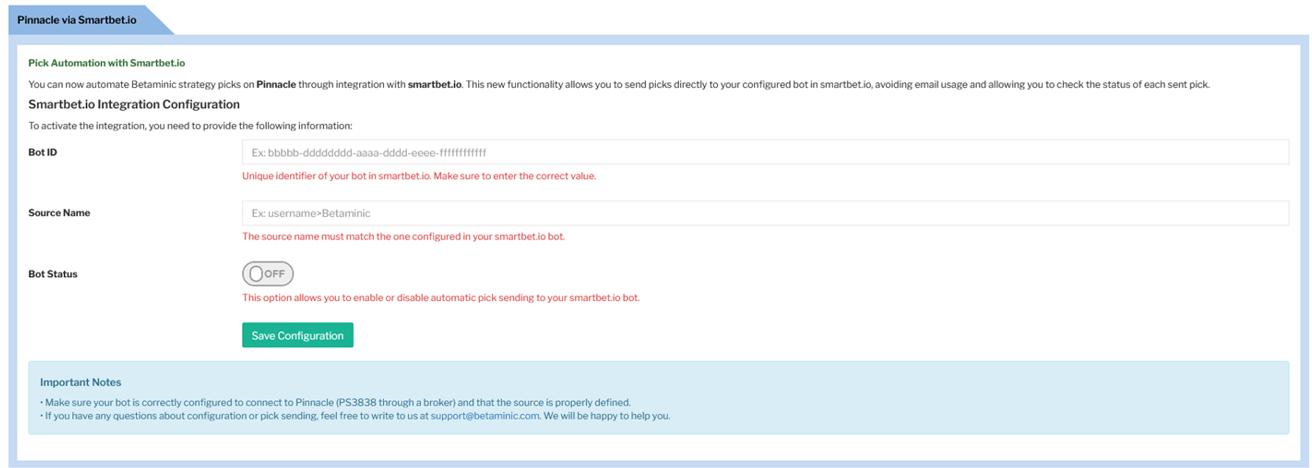1312x468 pixels.
Task: Click the Important Notes heading
Action: (x=80, y=382)
